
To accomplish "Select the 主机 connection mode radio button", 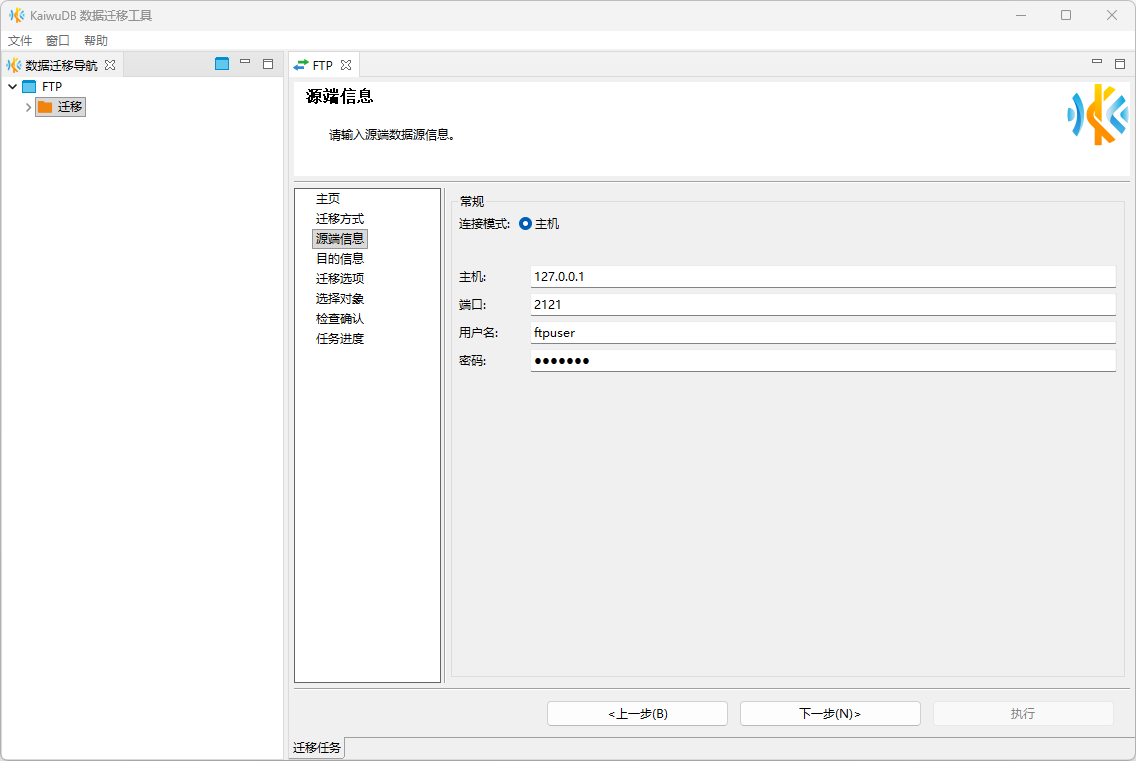I will pos(525,224).
